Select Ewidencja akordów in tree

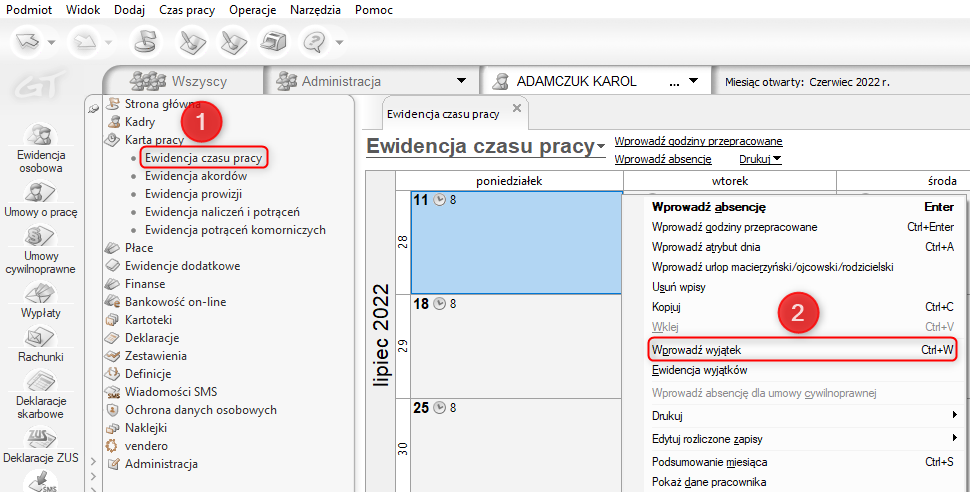pyautogui.click(x=196, y=176)
